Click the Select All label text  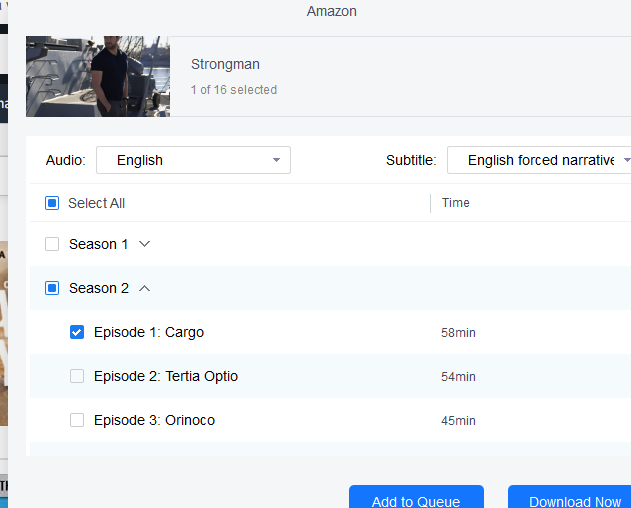(x=97, y=203)
